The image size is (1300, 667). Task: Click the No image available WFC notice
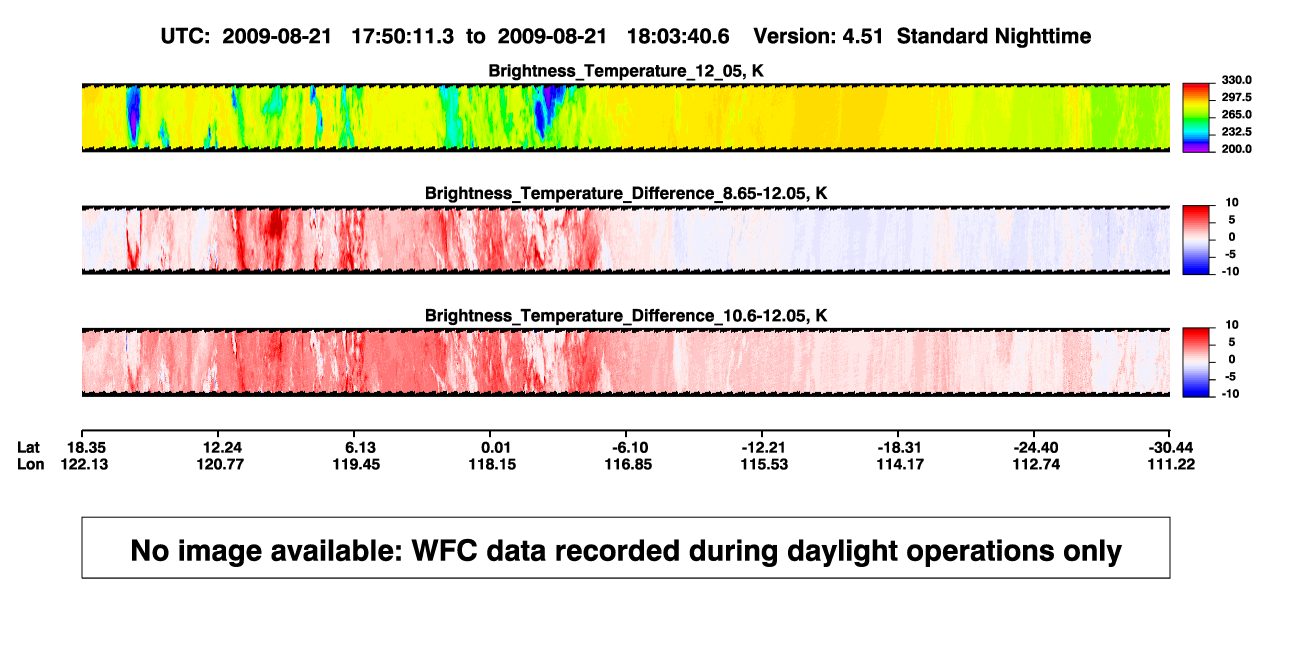(626, 548)
